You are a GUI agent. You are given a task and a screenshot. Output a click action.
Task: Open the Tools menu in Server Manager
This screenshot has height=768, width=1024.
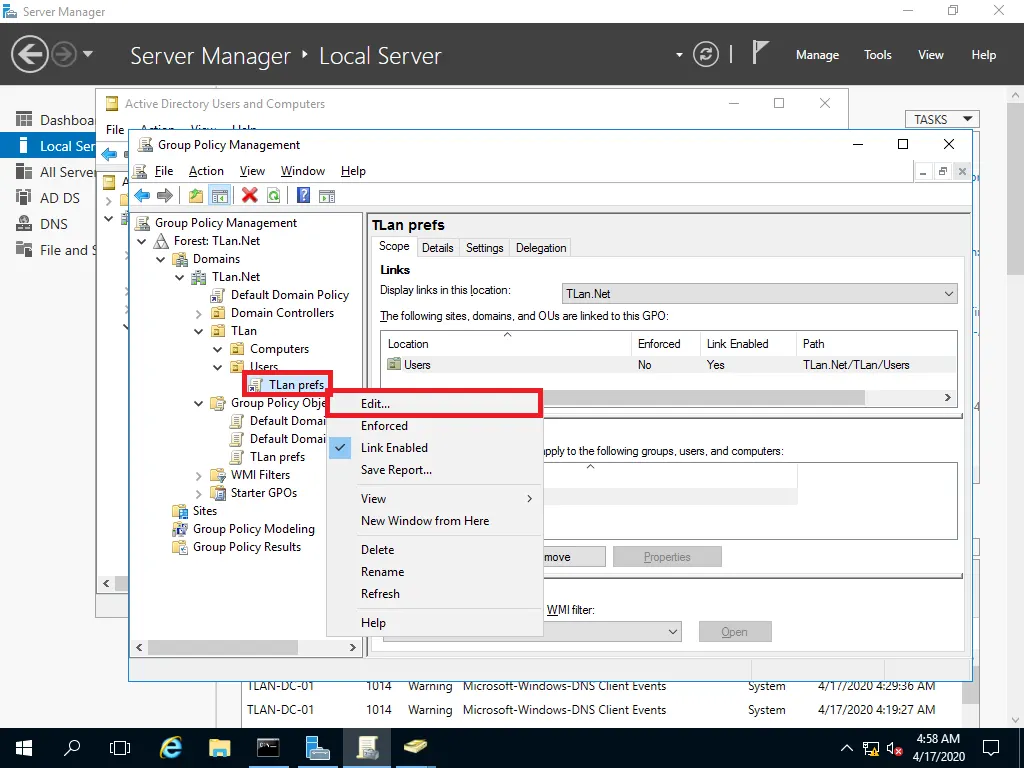[877, 55]
